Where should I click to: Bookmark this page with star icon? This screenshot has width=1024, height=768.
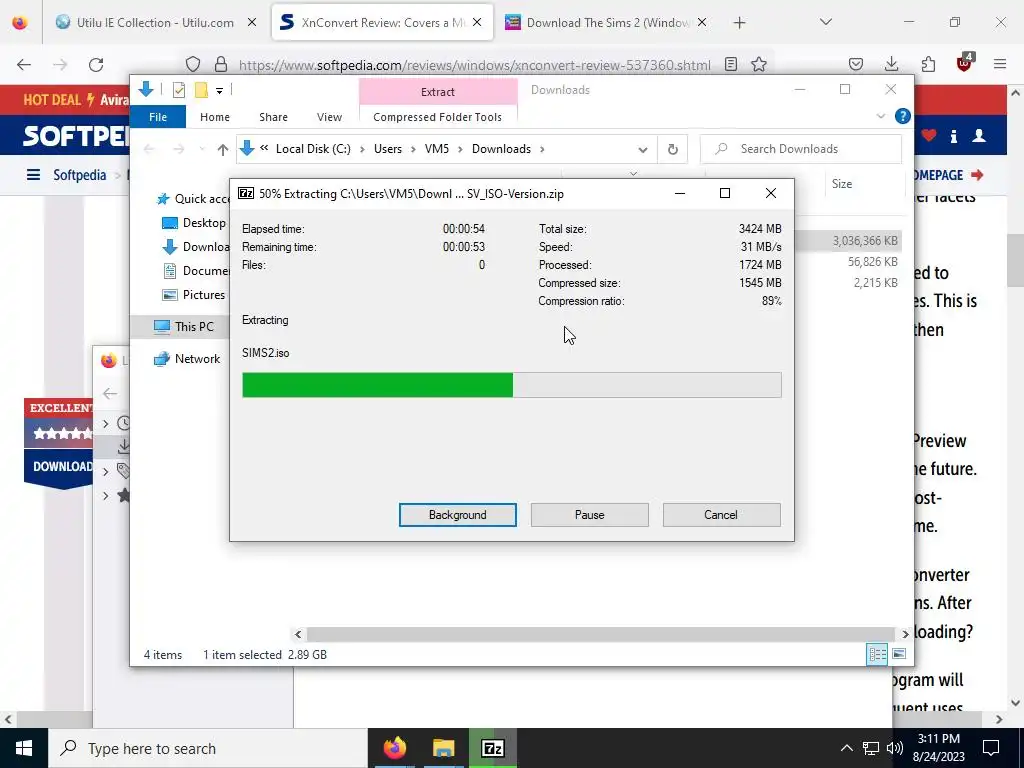[x=758, y=64]
